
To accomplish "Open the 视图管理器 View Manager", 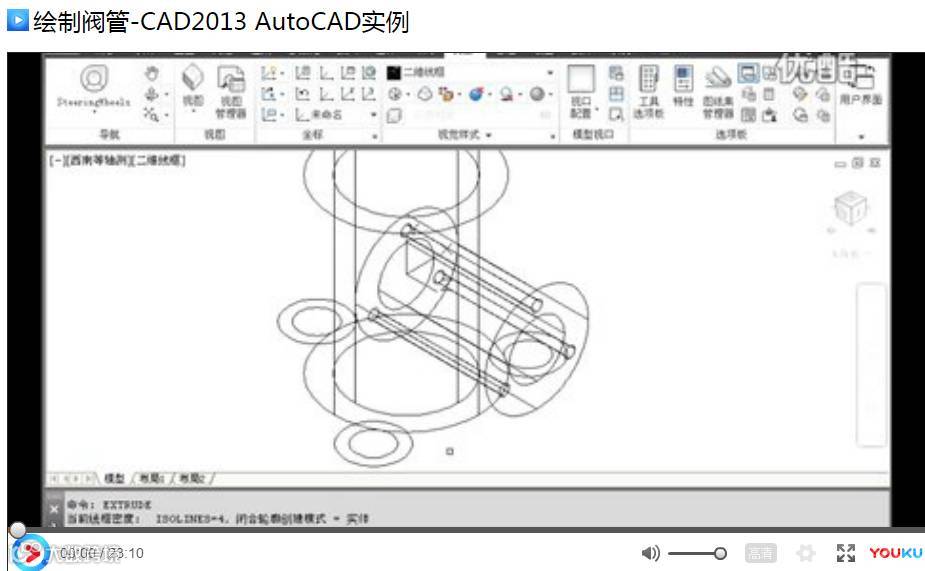I will coord(231,91).
